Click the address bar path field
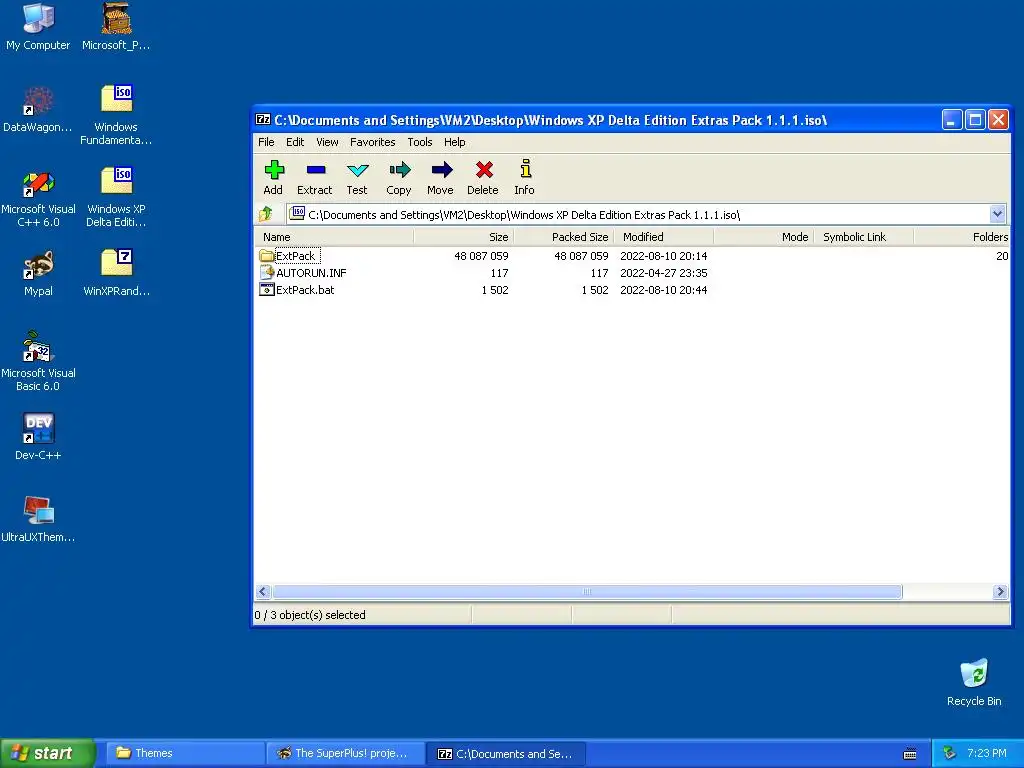 (639, 214)
